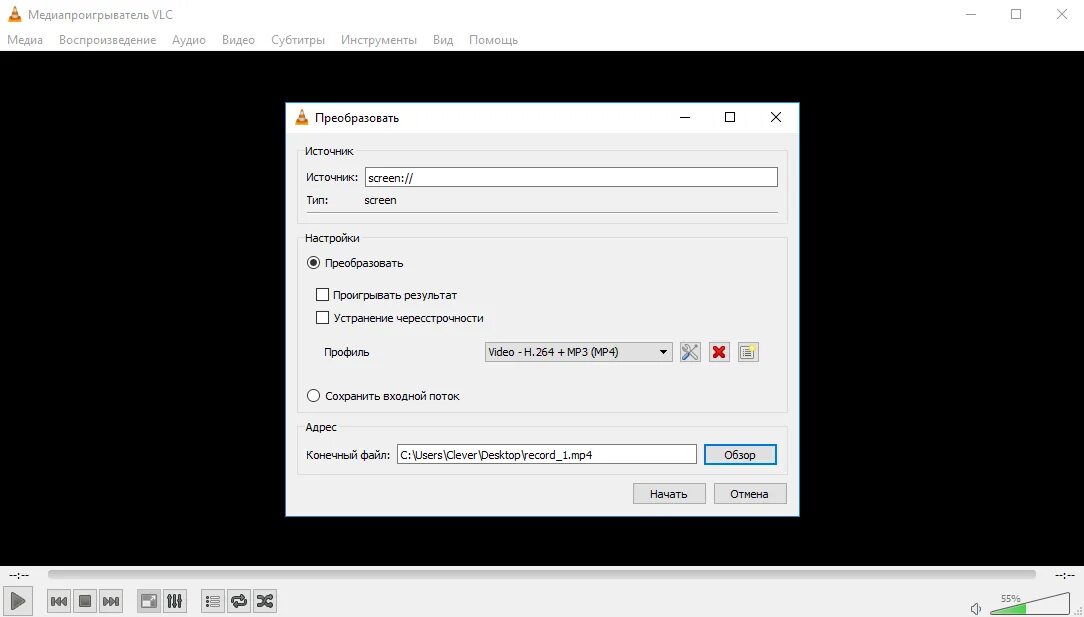The width and height of the screenshot is (1084, 617).
Task: Open the Аудио menu
Action: click(x=189, y=40)
